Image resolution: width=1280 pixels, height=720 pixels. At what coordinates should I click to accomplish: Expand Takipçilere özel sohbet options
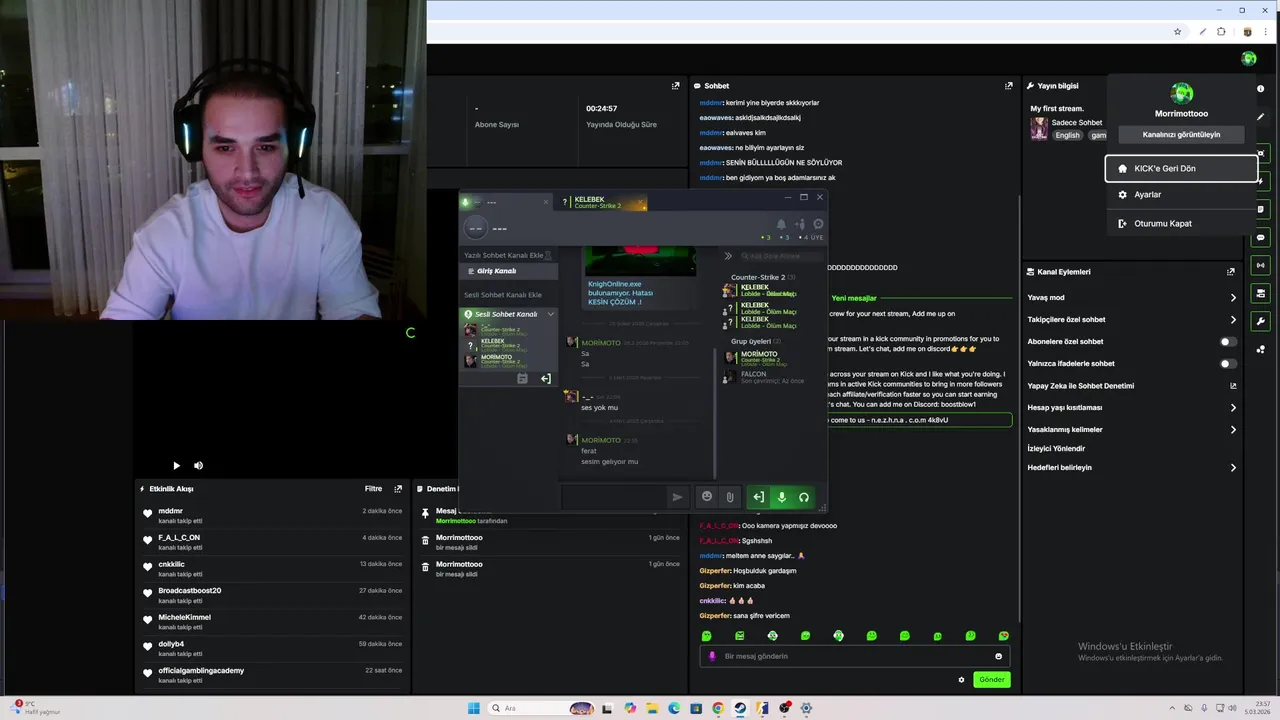pos(1233,320)
